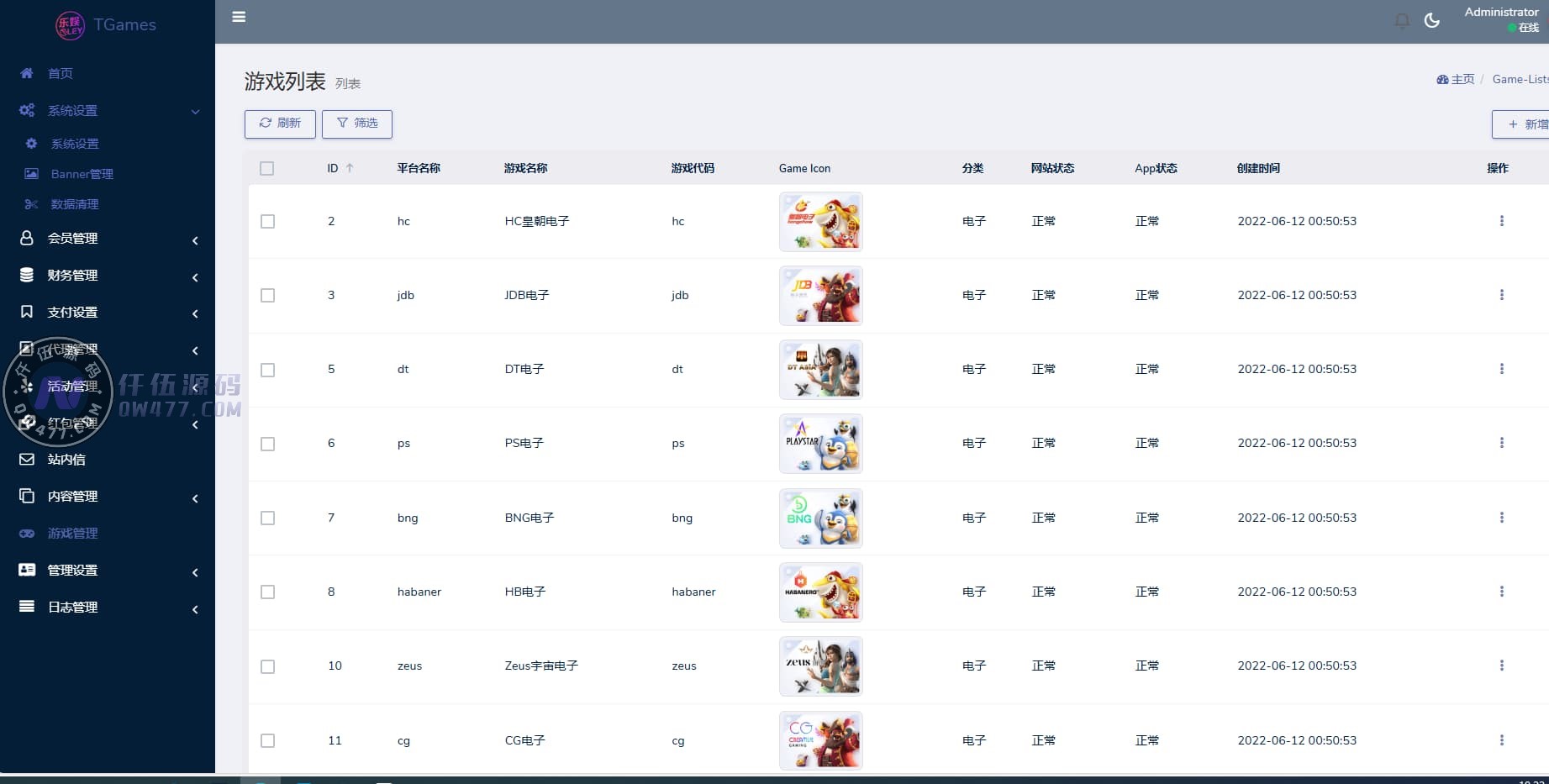Check the box for PS电子 row
The image size is (1549, 784).
point(267,444)
